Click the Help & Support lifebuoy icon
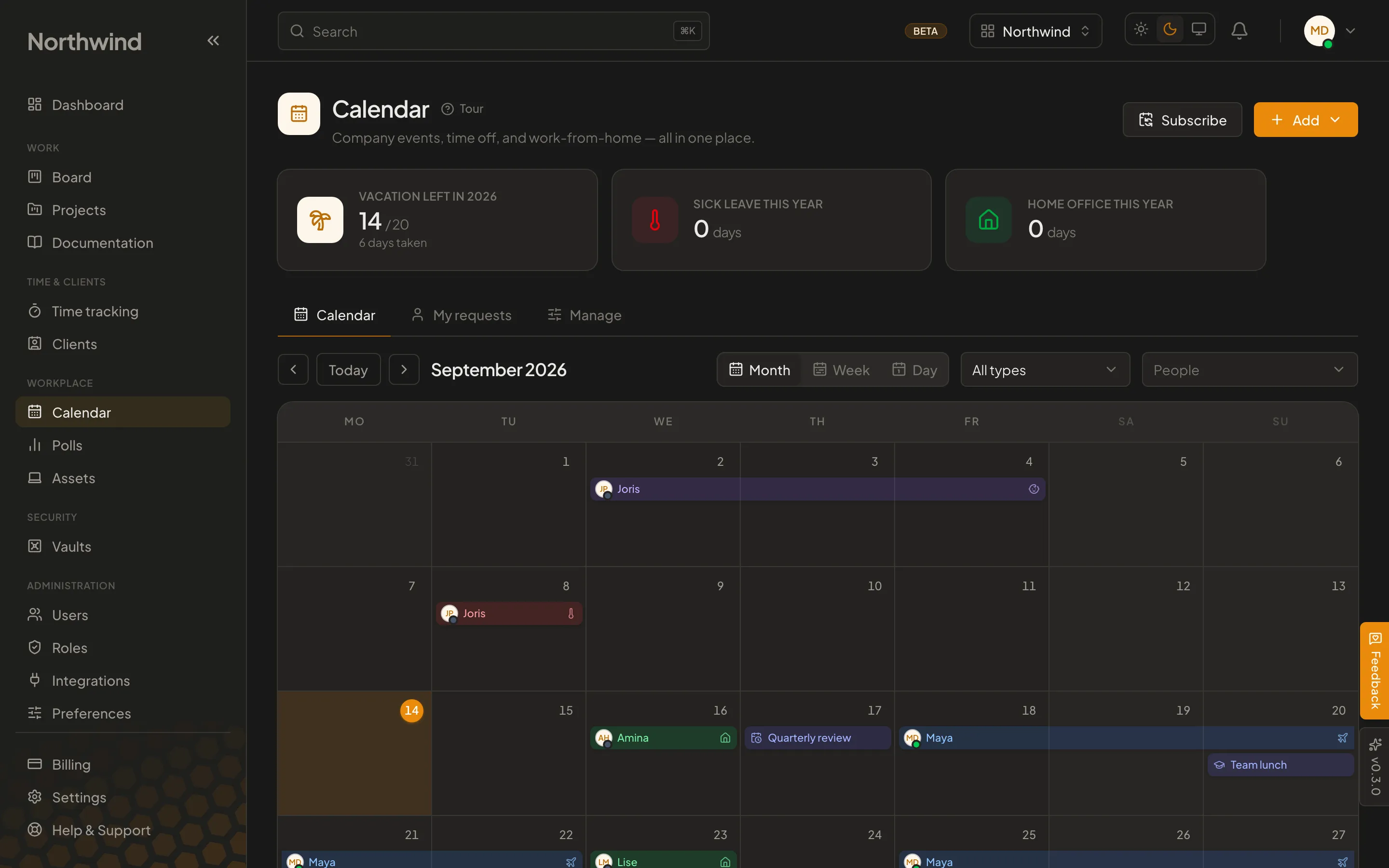This screenshot has height=868, width=1389. click(x=35, y=829)
